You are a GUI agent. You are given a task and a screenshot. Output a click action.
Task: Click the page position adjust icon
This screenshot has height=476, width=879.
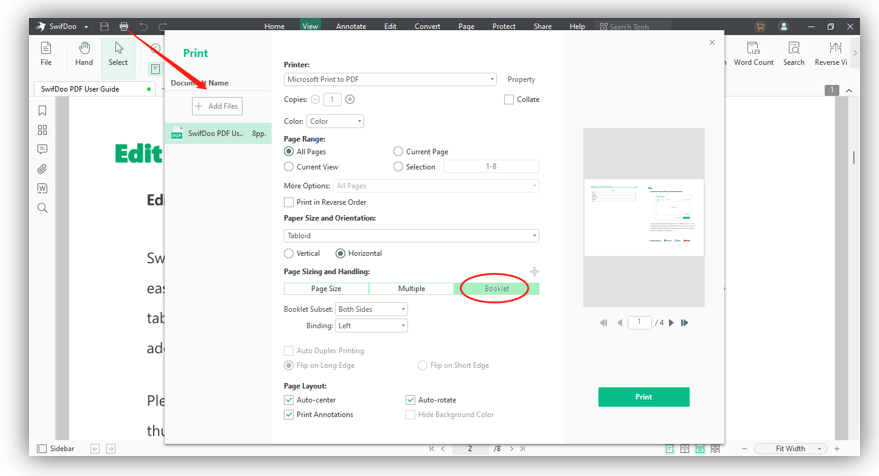(x=534, y=271)
